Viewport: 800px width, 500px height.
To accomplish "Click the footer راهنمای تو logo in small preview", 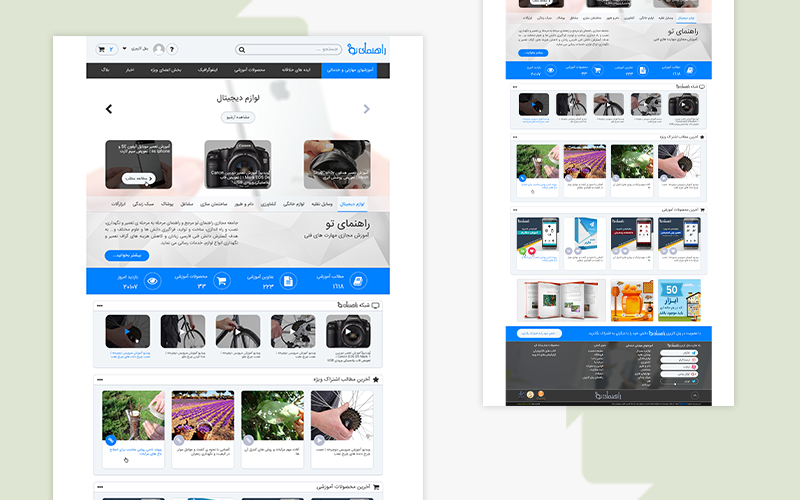I will tap(608, 396).
